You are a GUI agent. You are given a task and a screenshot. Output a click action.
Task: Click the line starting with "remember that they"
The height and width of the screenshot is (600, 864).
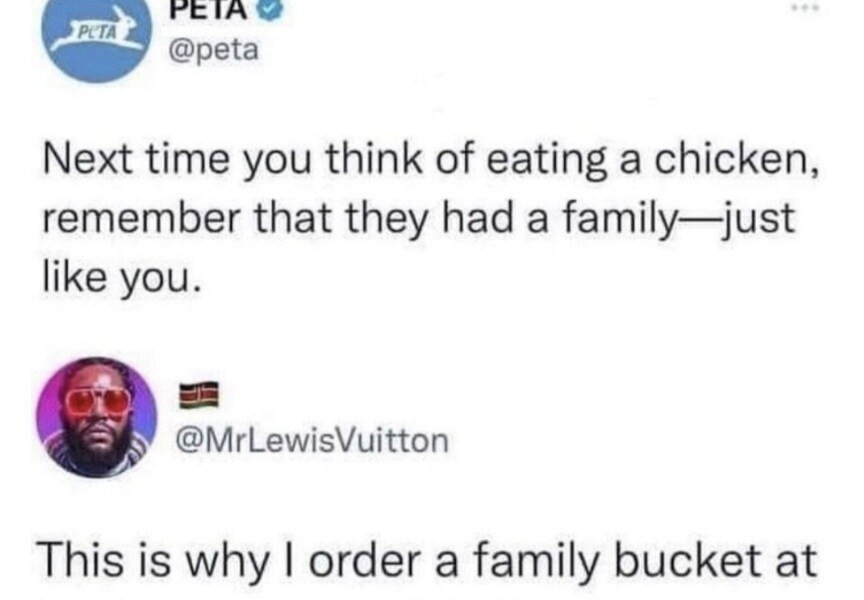point(421,219)
